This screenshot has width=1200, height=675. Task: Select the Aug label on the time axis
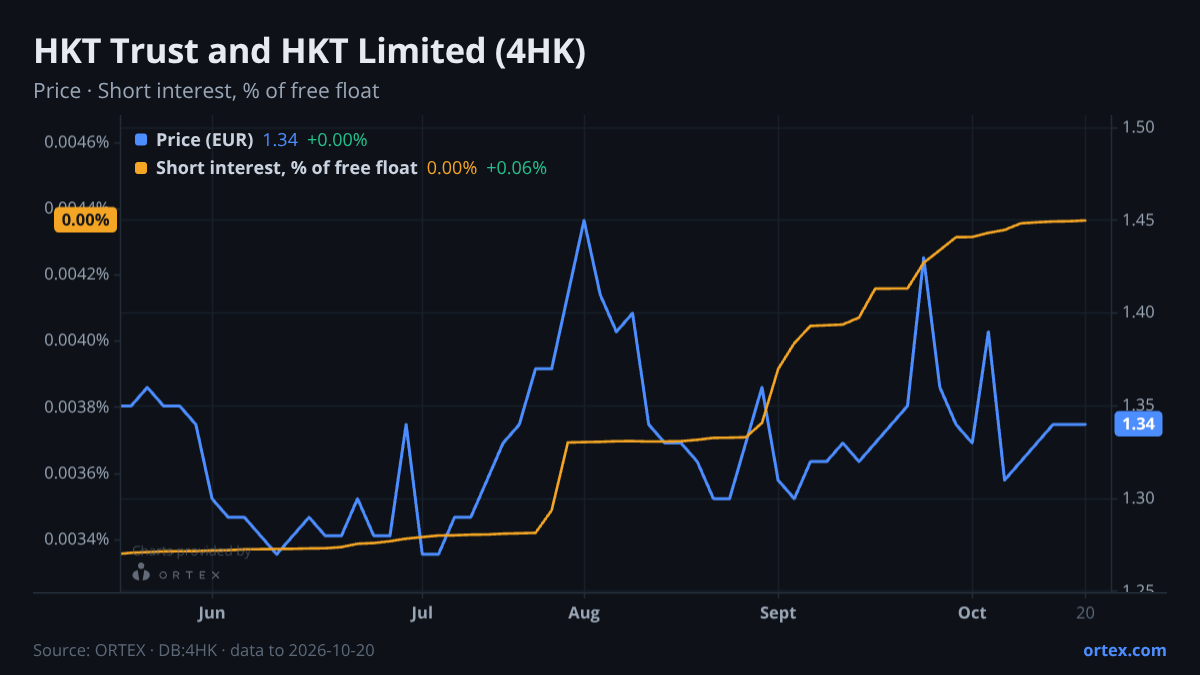click(x=584, y=613)
